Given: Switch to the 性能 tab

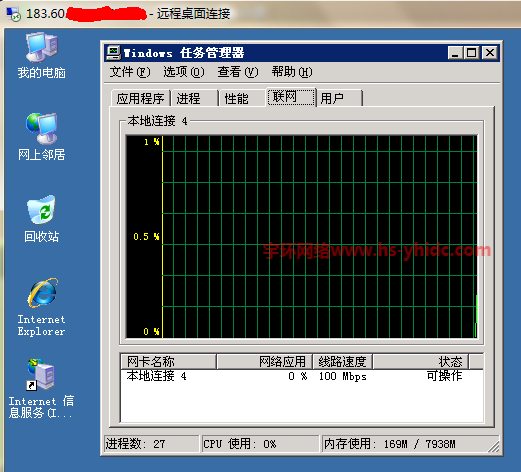Looking at the screenshot, I should 242,98.
